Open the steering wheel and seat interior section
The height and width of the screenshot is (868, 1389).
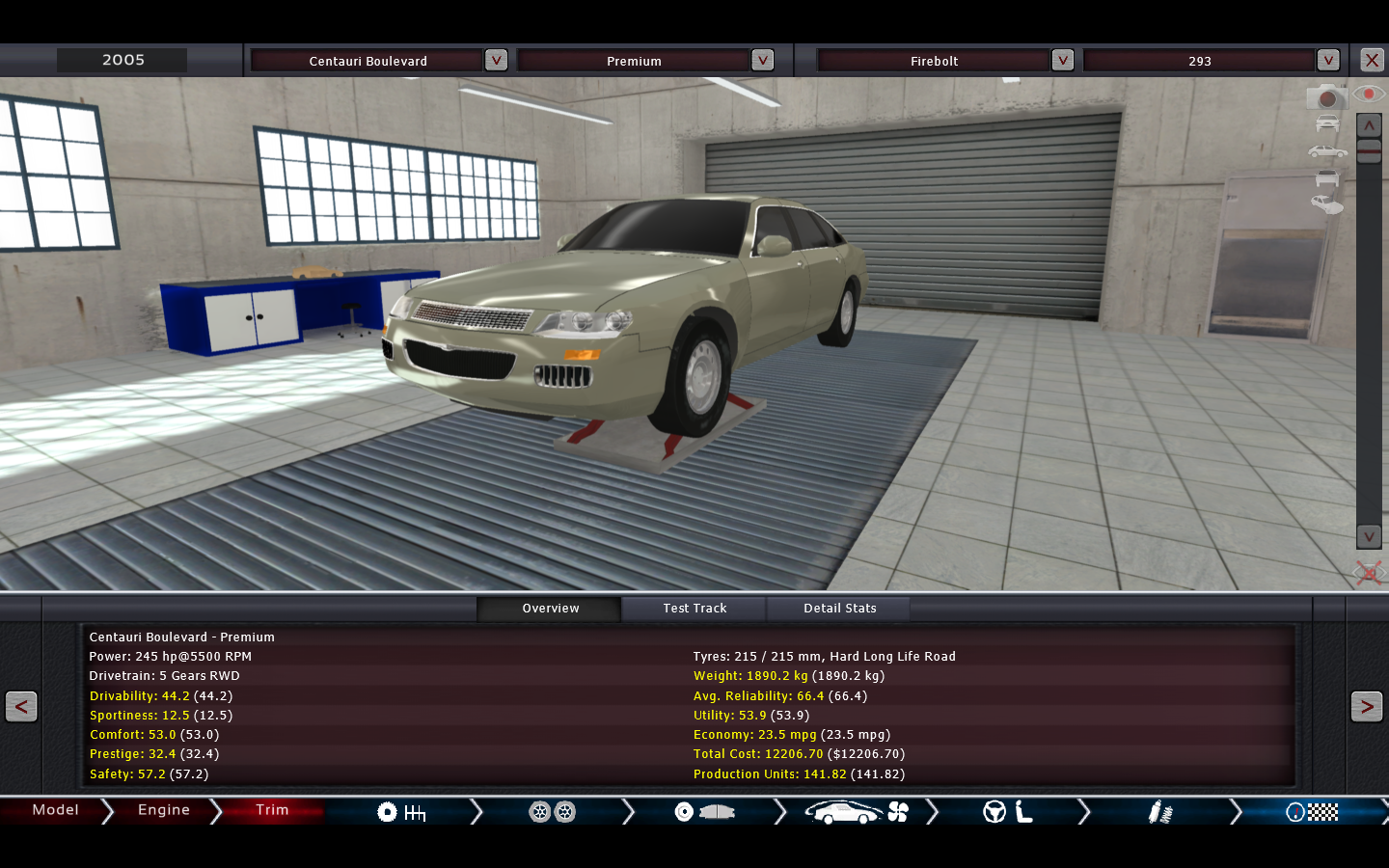coord(1008,812)
